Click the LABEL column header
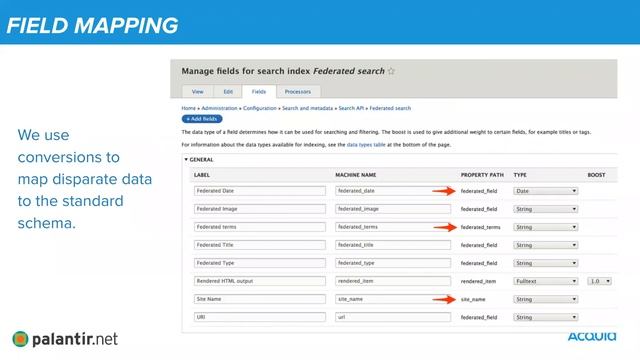The image size is (640, 360). pyautogui.click(x=202, y=175)
